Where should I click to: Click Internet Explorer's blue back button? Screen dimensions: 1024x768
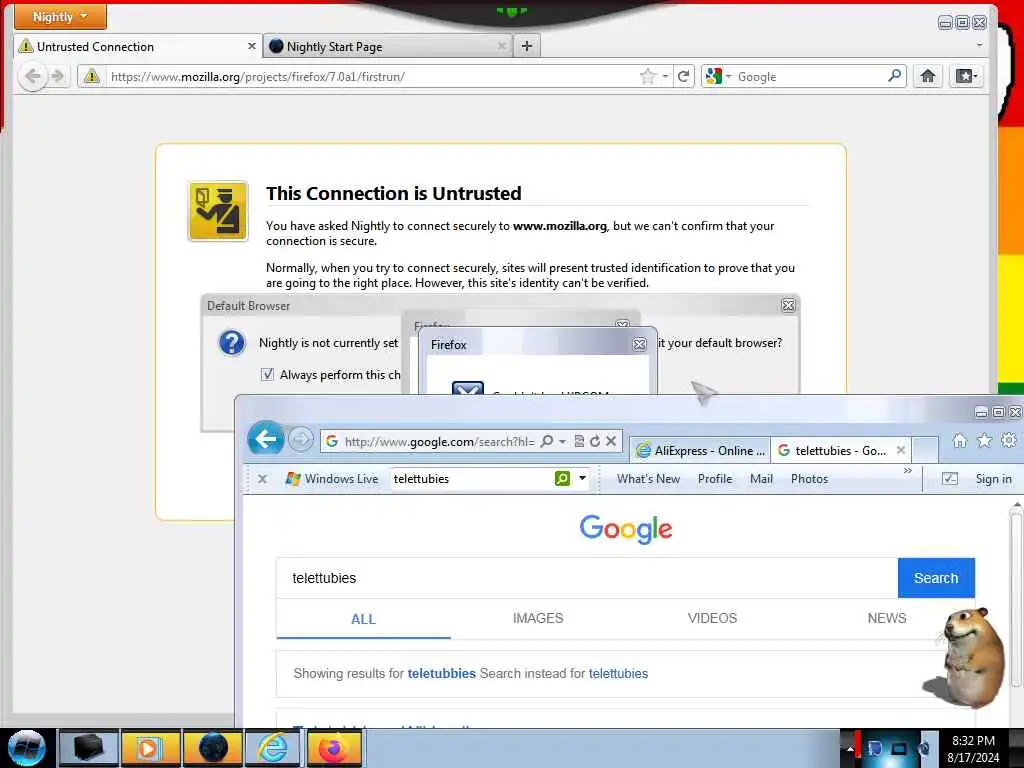(x=266, y=439)
